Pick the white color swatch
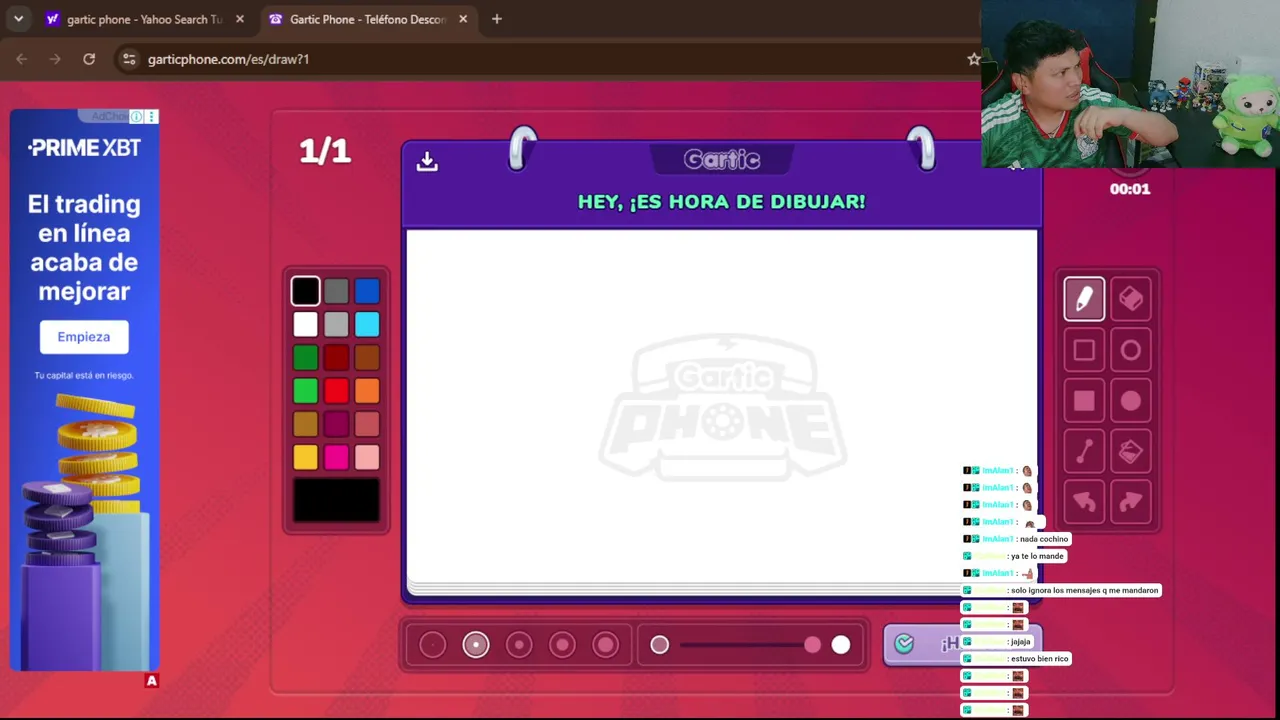This screenshot has width=1280, height=720. tap(306, 324)
